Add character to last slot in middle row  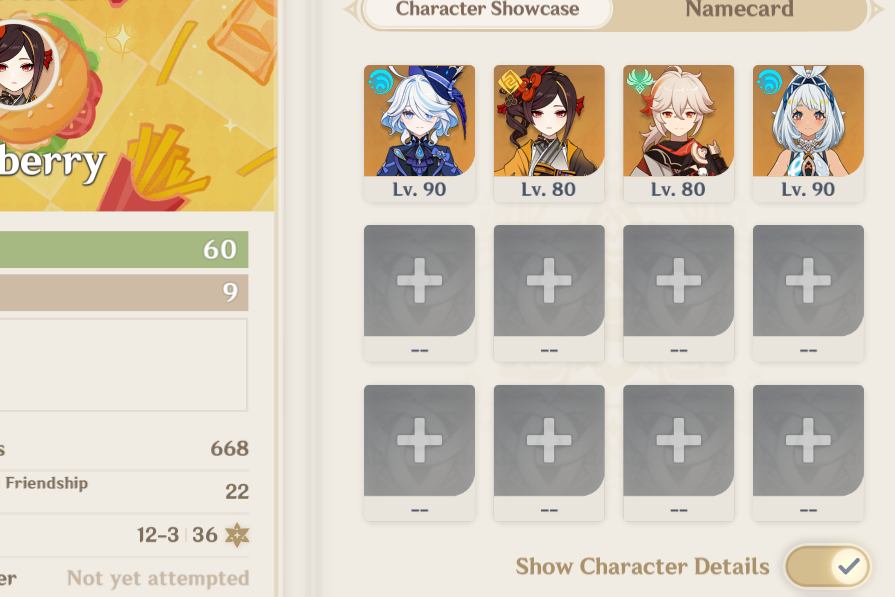click(x=808, y=293)
